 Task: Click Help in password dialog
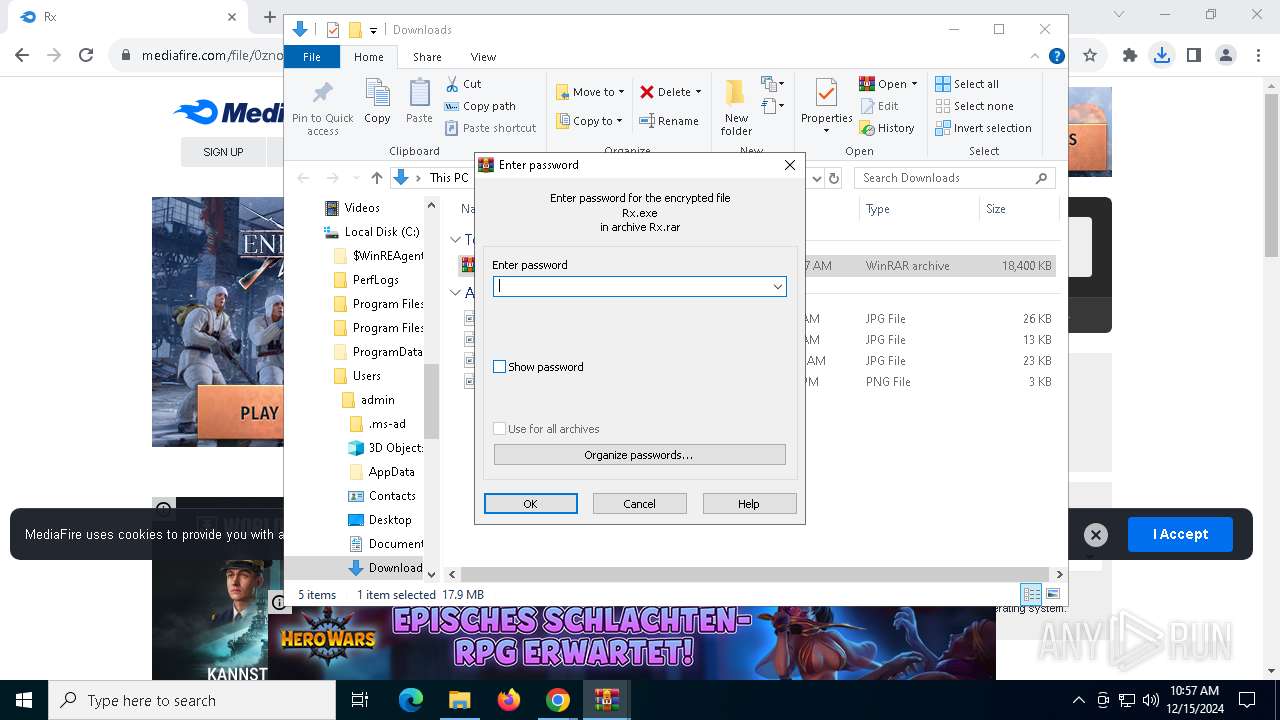point(749,504)
